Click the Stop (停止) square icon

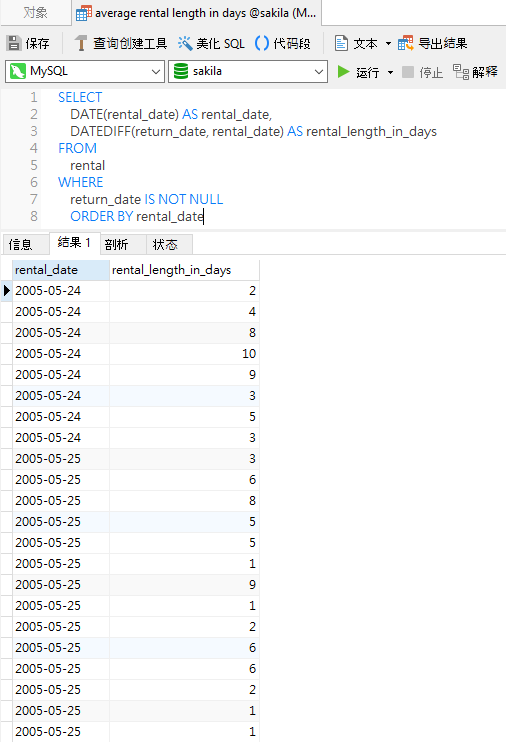pyautogui.click(x=408, y=72)
